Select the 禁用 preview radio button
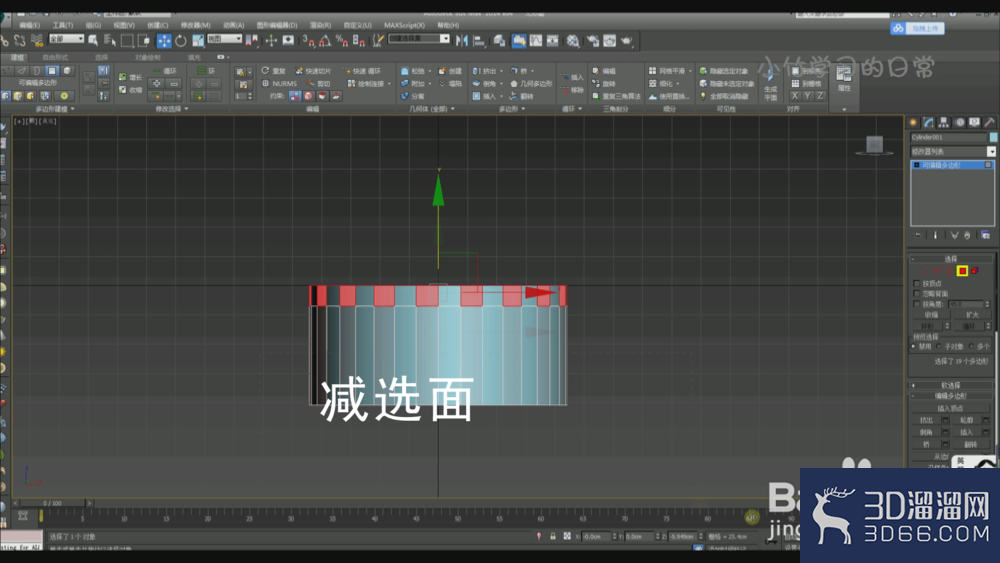This screenshot has width=1000, height=563. pos(914,346)
